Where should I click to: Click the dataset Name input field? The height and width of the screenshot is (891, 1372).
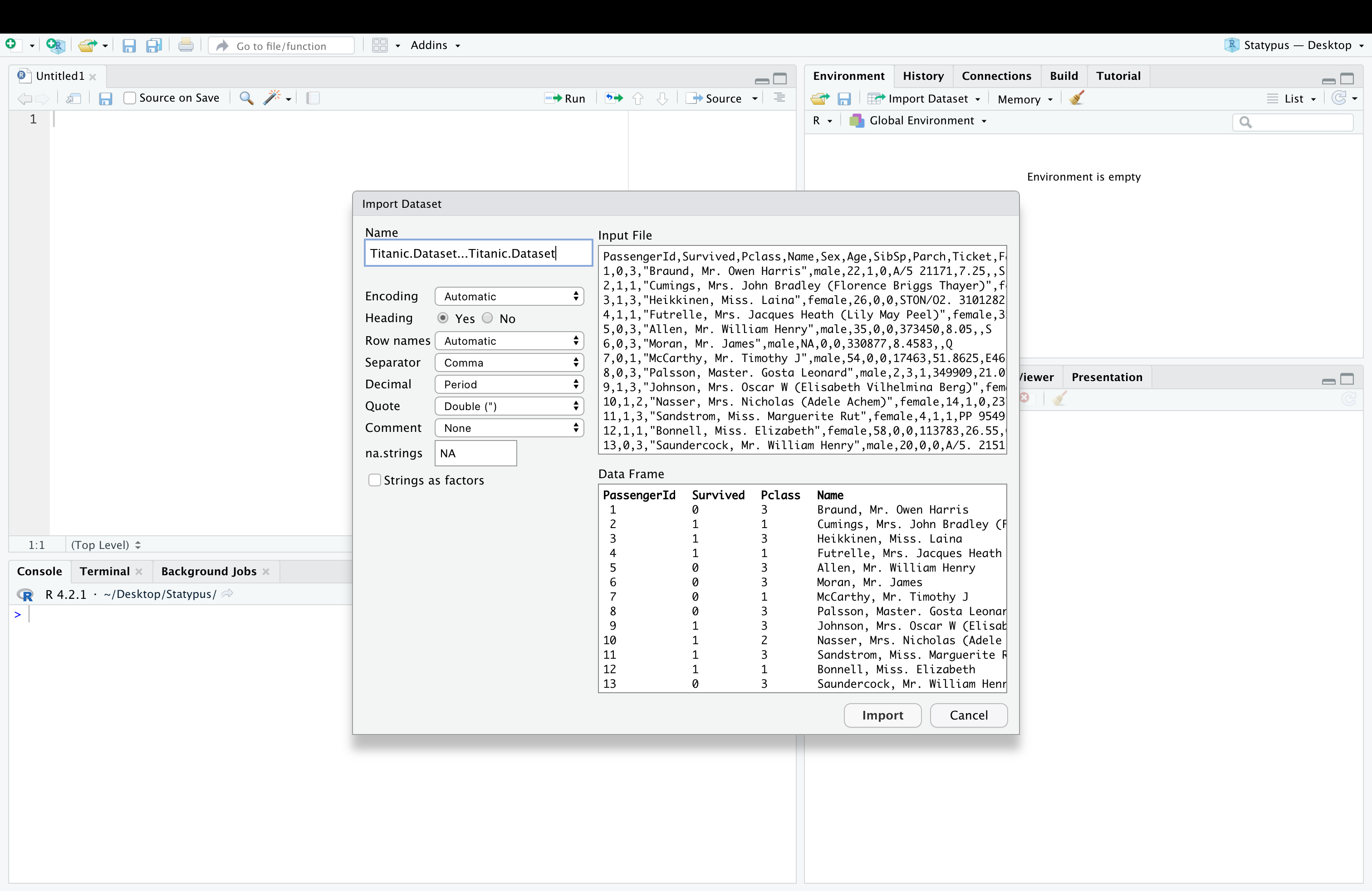tap(478, 253)
